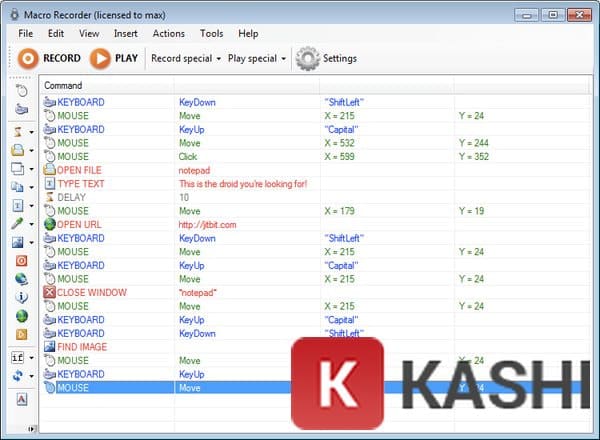This screenshot has height=440, width=600.
Task: Open the File menu
Action: pyautogui.click(x=26, y=34)
